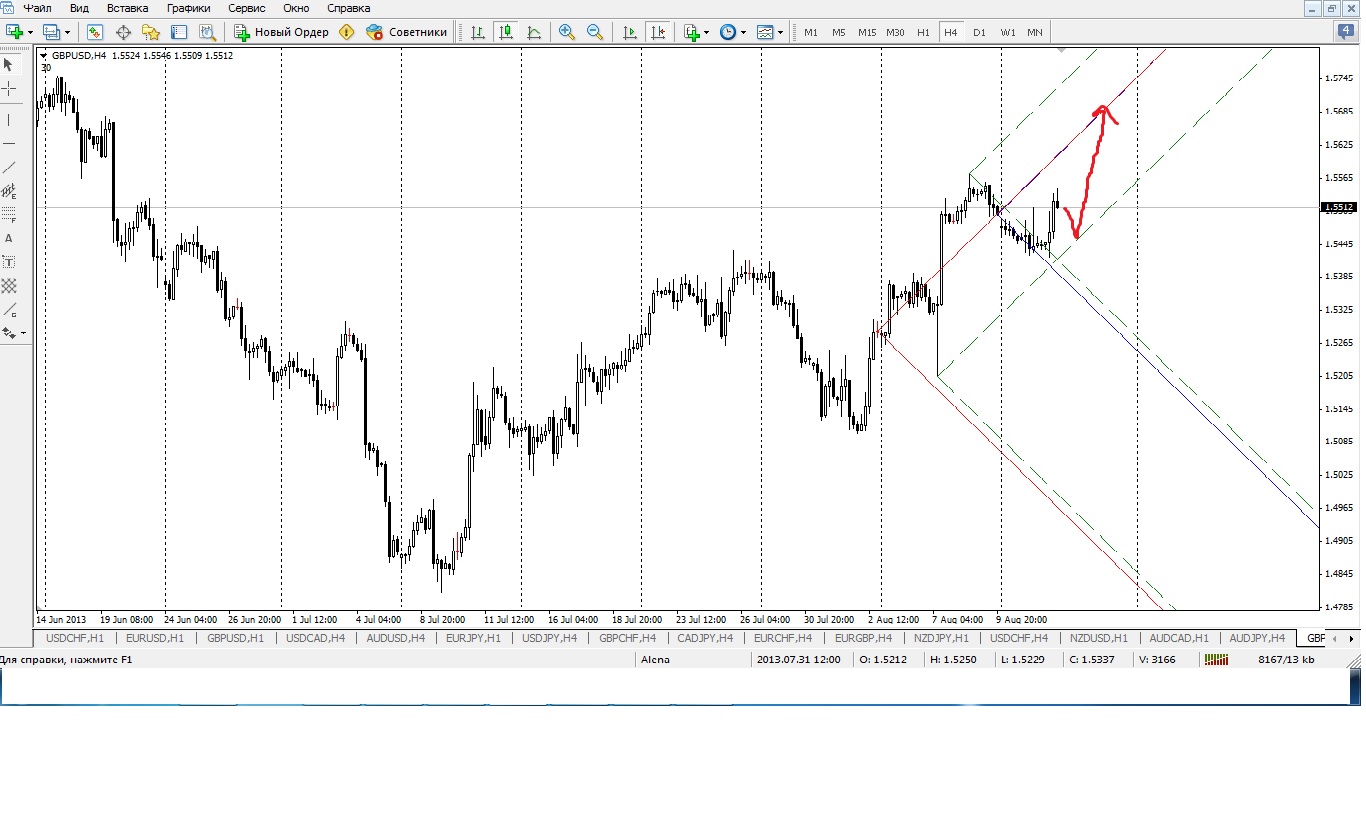Open the Market Watch window
Image resolution: width=1366 pixels, height=821 pixels.
click(x=95, y=32)
